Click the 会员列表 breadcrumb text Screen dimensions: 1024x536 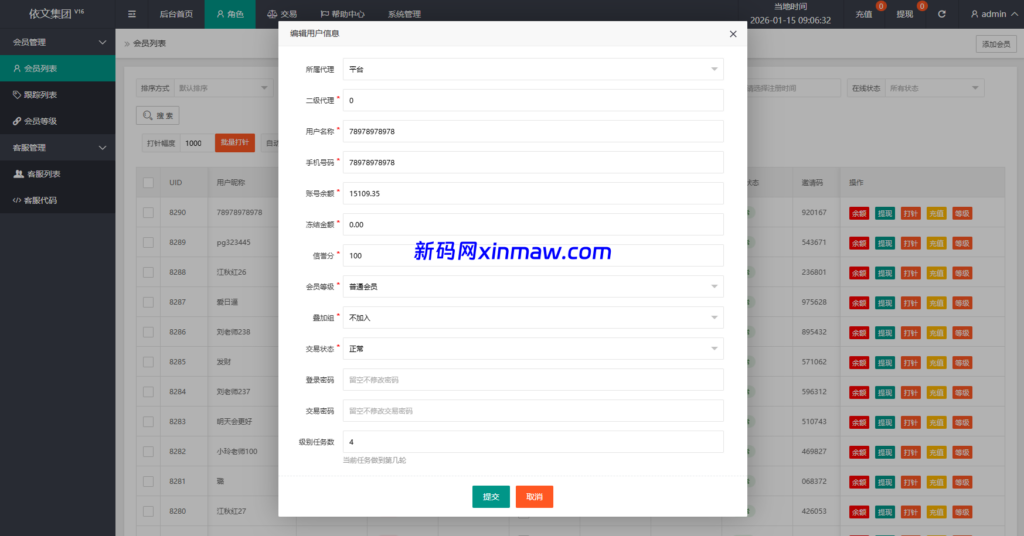(150, 43)
